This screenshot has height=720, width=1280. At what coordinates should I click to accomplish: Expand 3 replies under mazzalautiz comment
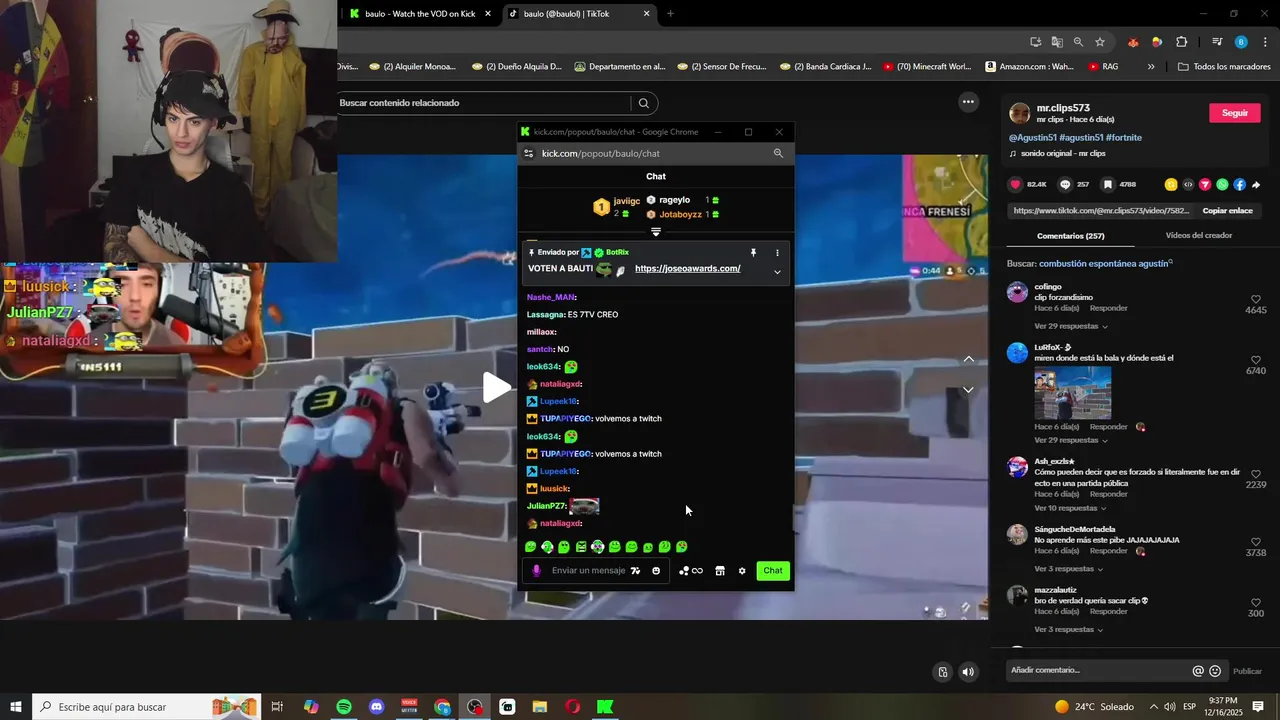tap(1068, 629)
